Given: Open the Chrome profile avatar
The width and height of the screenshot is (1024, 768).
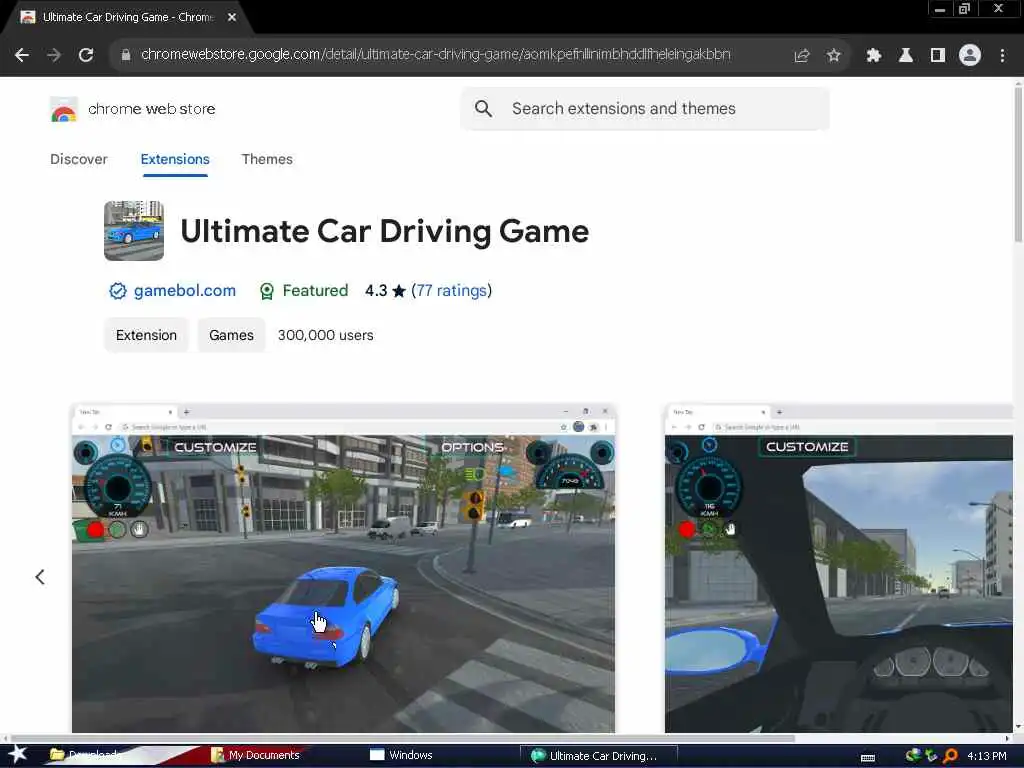Looking at the screenshot, I should pos(970,56).
